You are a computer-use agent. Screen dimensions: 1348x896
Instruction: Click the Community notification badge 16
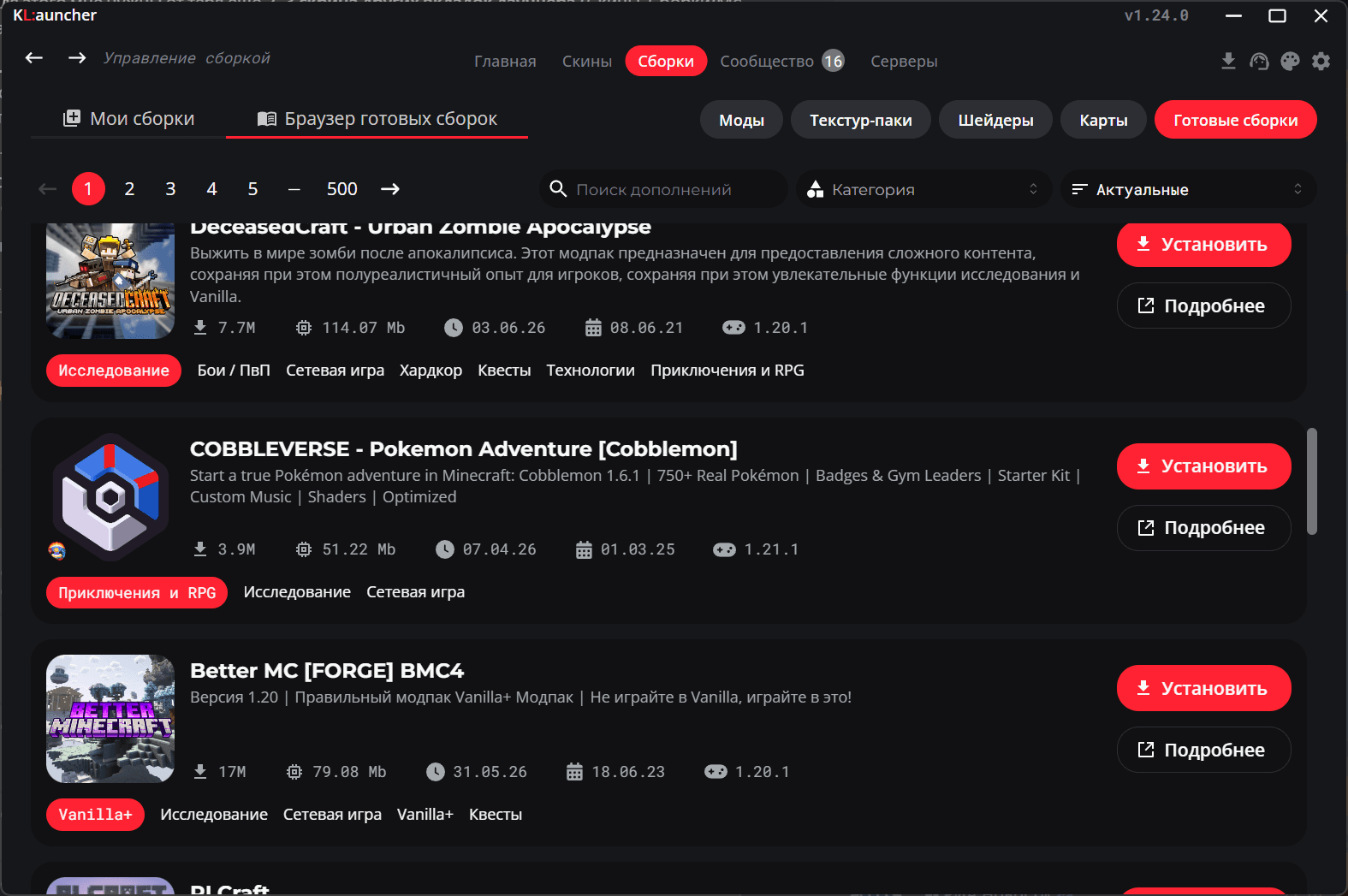click(833, 61)
